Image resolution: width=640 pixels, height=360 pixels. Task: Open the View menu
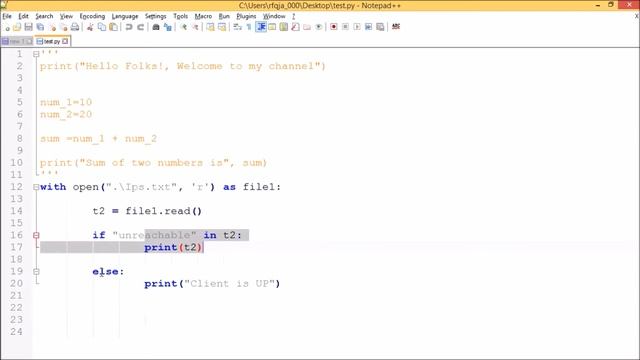click(66, 16)
